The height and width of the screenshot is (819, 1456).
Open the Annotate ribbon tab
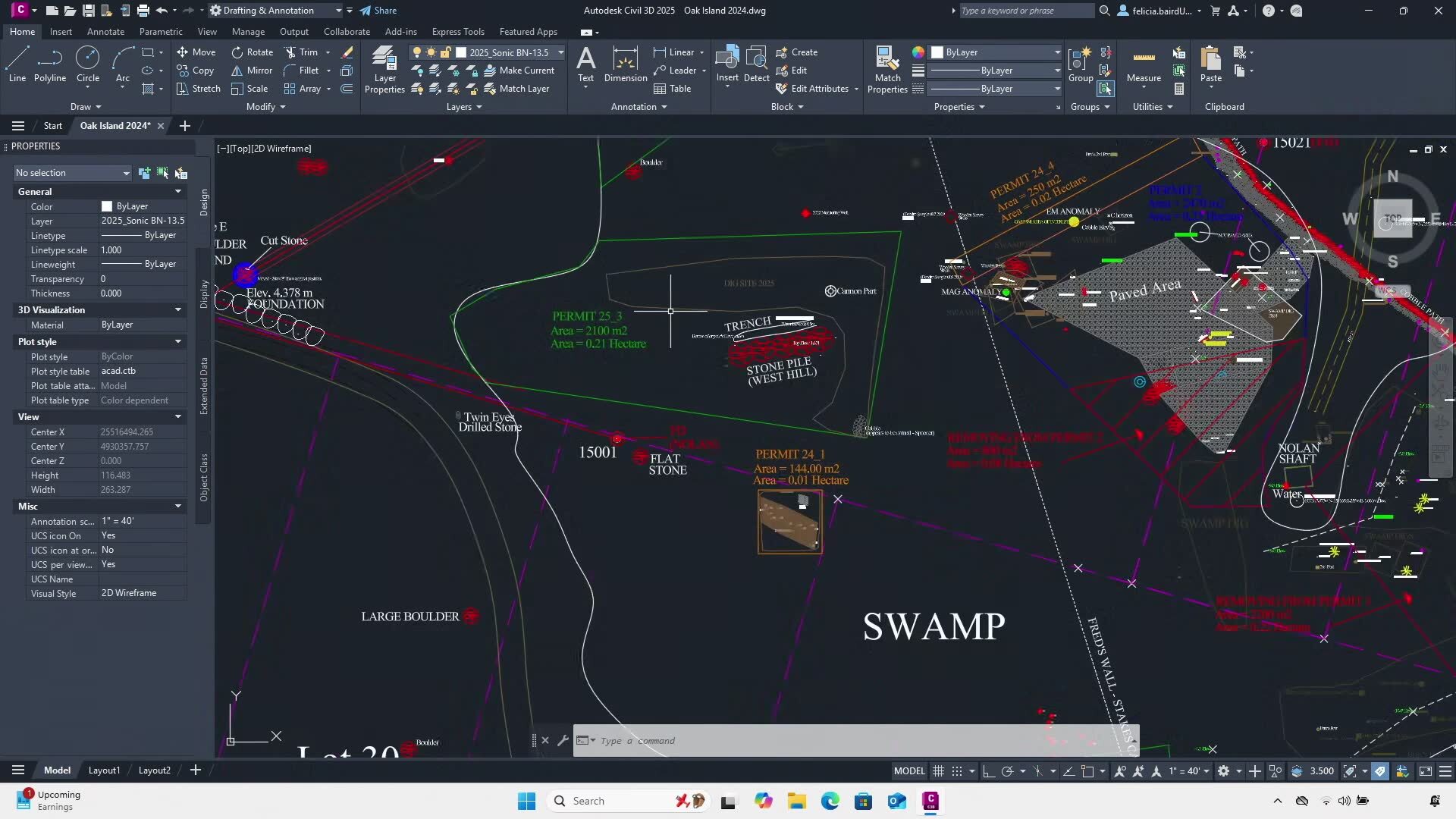click(x=105, y=32)
